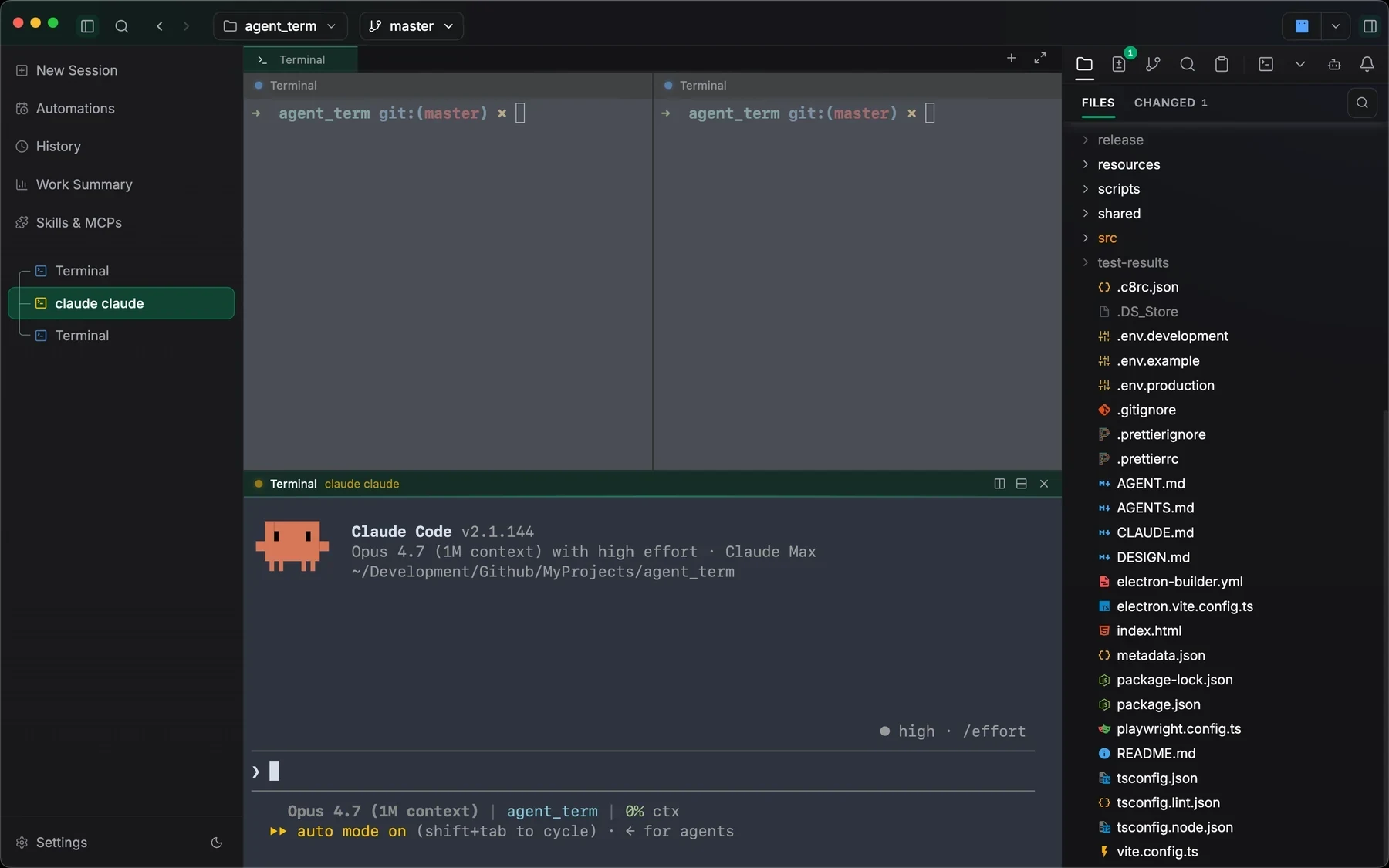Open Settings at the bottom left
This screenshot has width=1389, height=868.
(62, 843)
